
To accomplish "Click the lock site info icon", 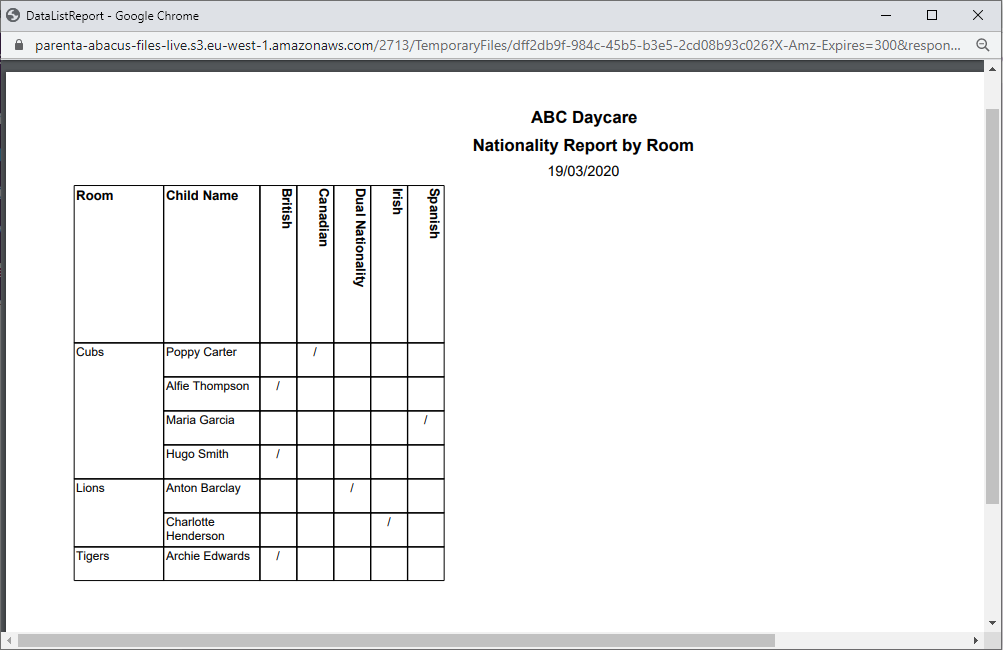I will point(19,45).
